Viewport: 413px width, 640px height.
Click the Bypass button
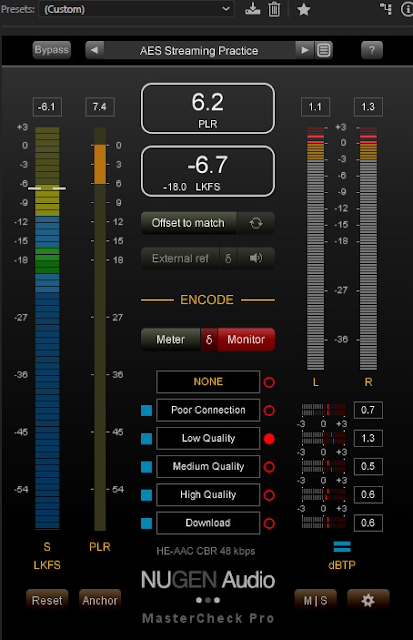[51, 50]
